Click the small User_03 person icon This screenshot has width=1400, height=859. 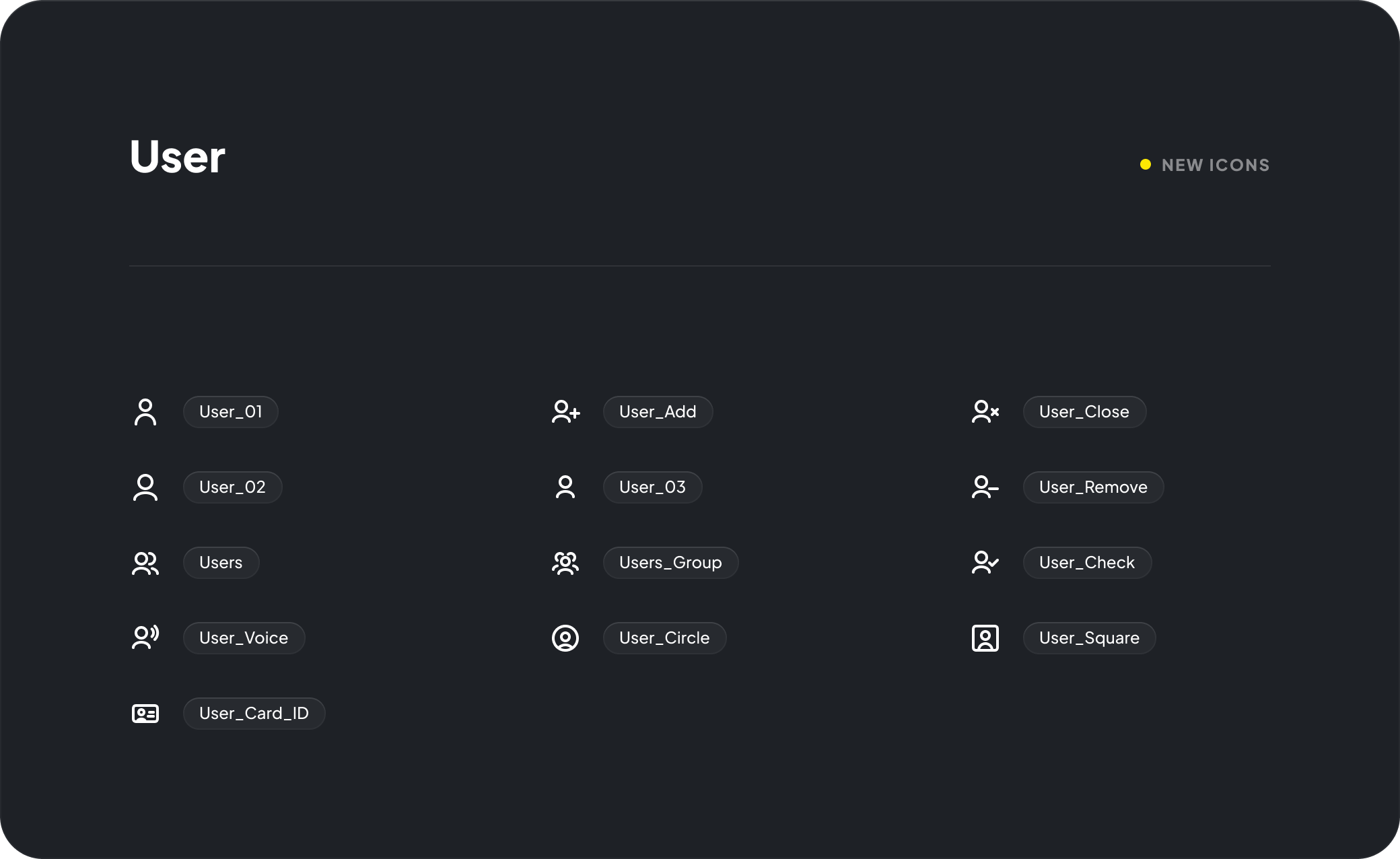[565, 487]
